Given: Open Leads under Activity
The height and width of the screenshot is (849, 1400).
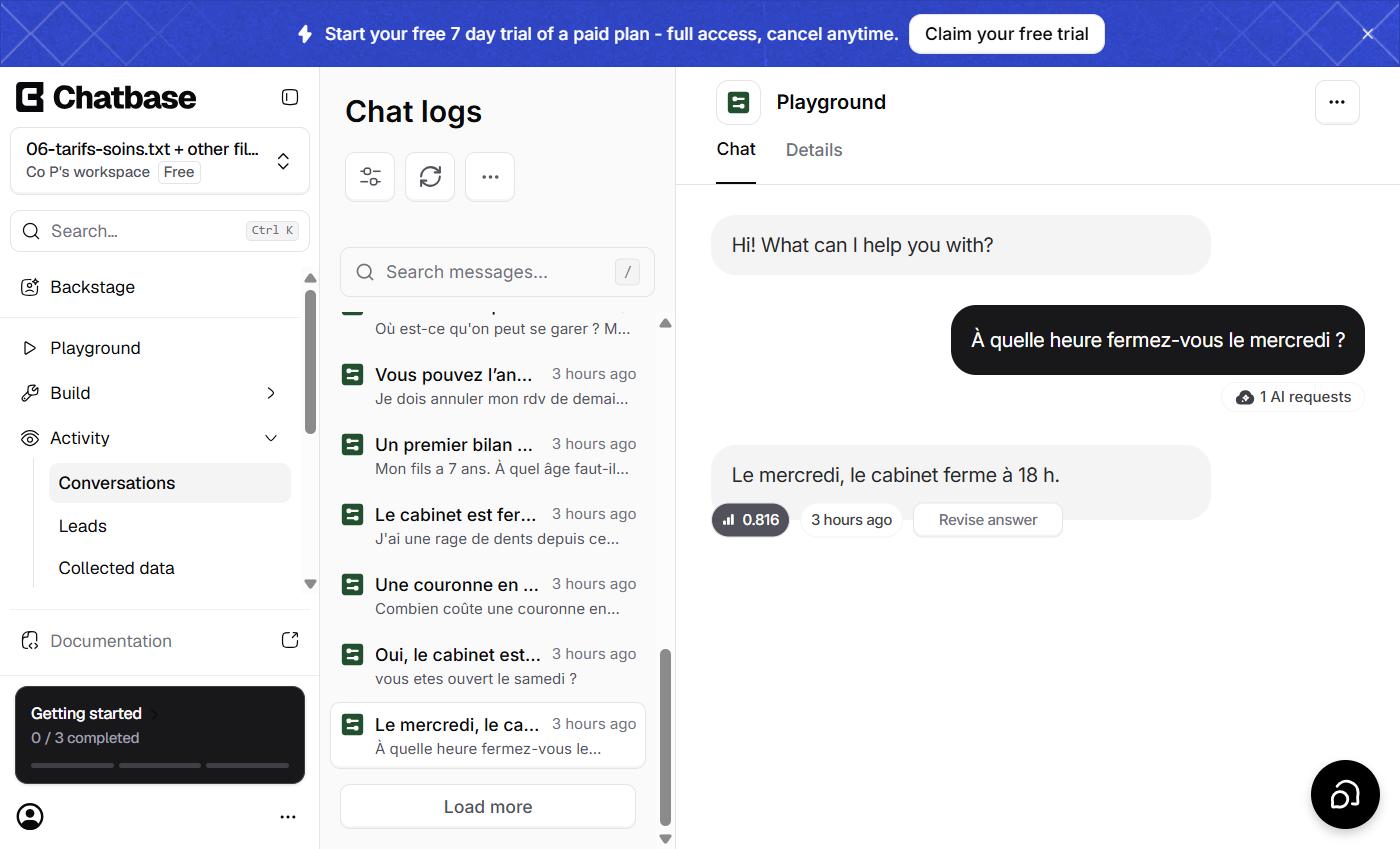Looking at the screenshot, I should coord(82,526).
